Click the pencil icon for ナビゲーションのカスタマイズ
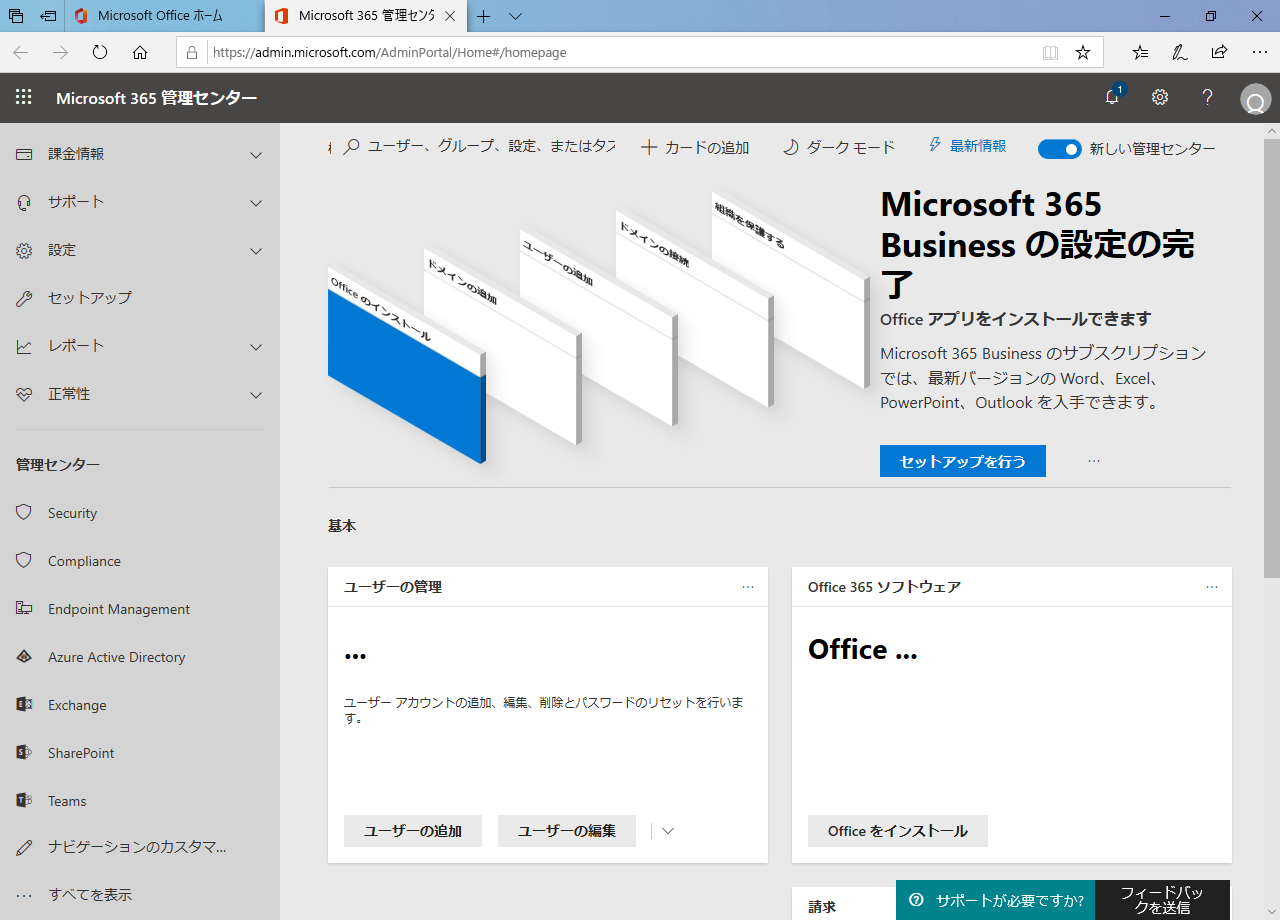1280x920 pixels. [24, 848]
